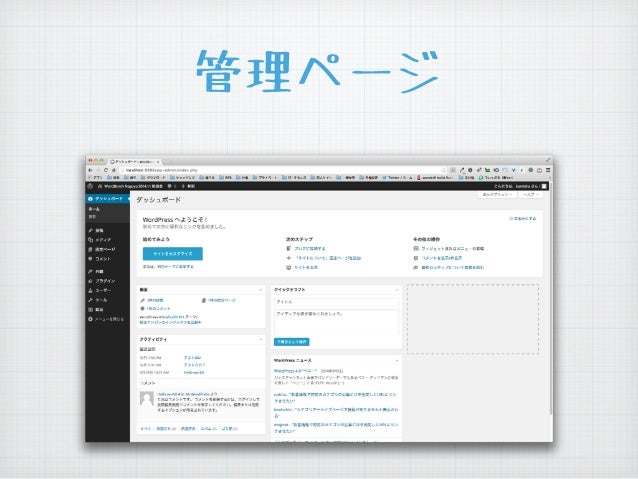
Task: Click the blue 下書きとして保存 button
Action: click(292, 342)
